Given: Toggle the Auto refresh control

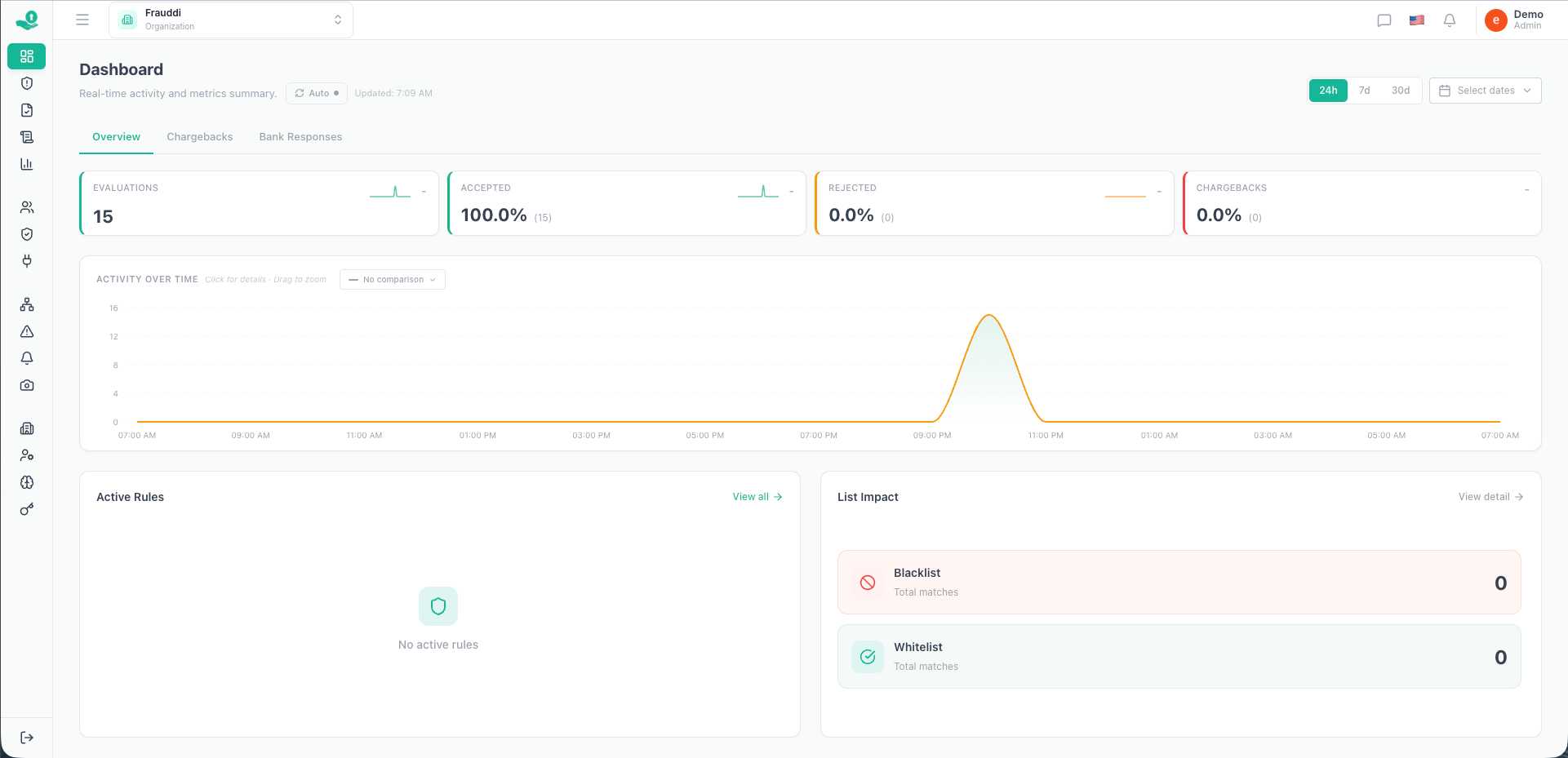Looking at the screenshot, I should pos(317,93).
